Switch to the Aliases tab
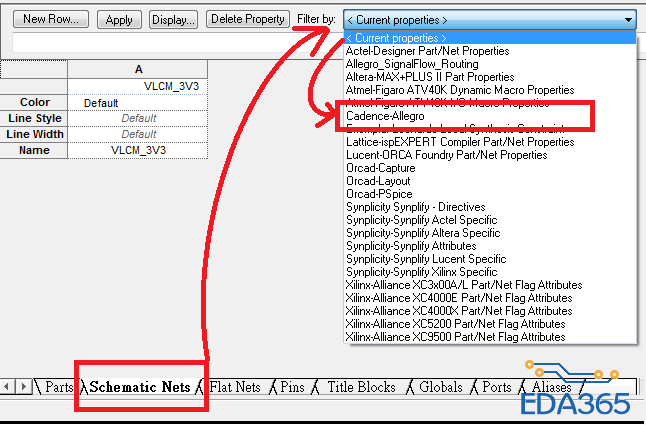Screen dimensions: 646x425 pyautogui.click(x=551, y=387)
